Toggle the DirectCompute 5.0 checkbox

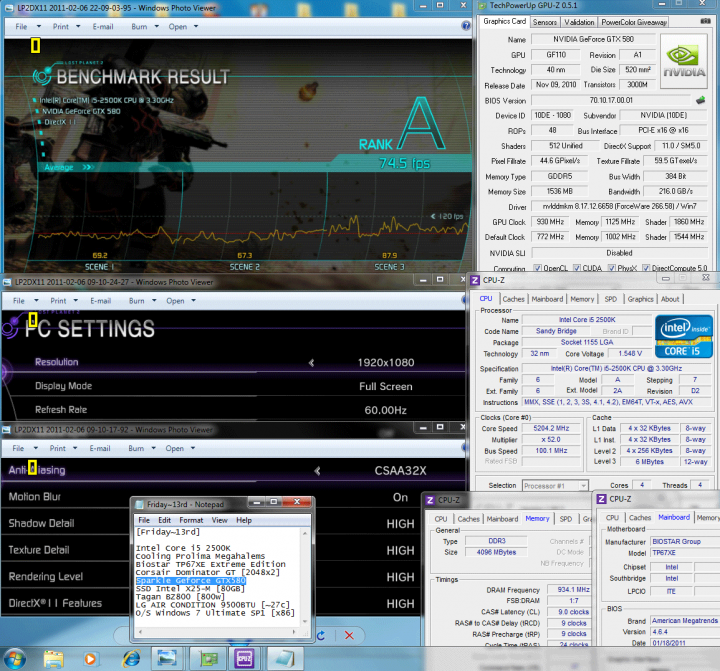tap(646, 268)
